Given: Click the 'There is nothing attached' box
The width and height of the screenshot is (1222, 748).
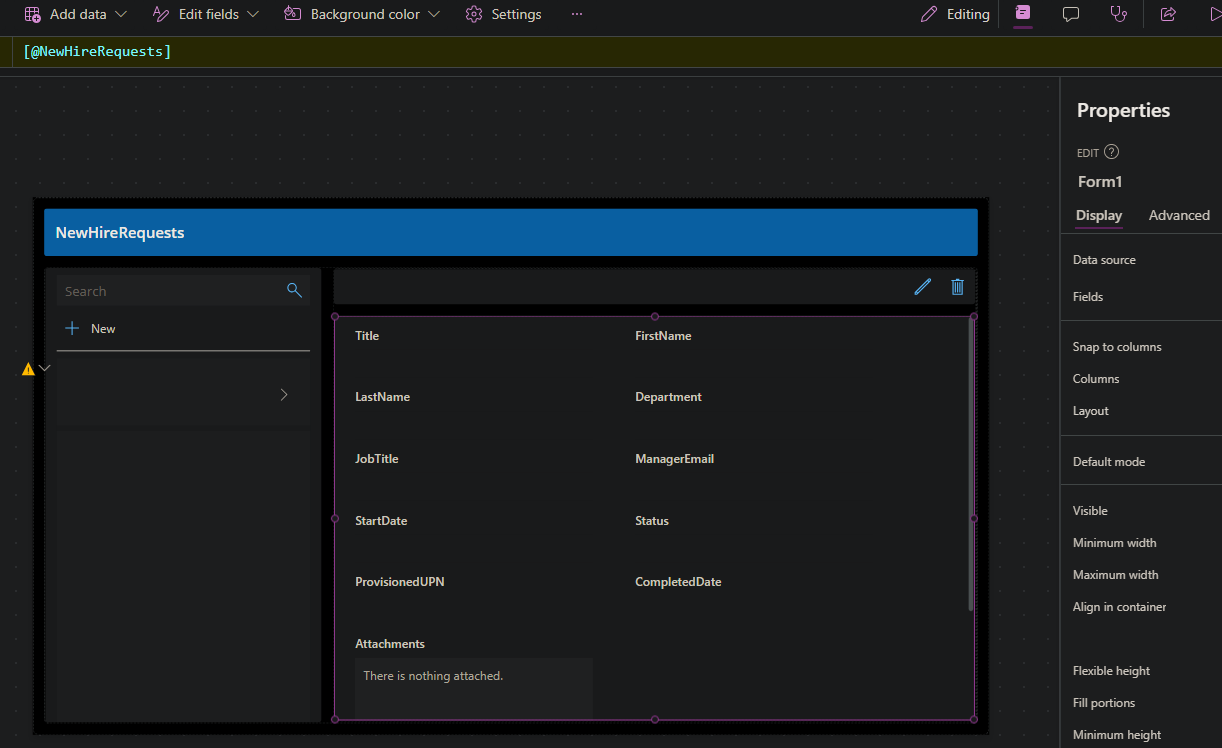Looking at the screenshot, I should 474,688.
